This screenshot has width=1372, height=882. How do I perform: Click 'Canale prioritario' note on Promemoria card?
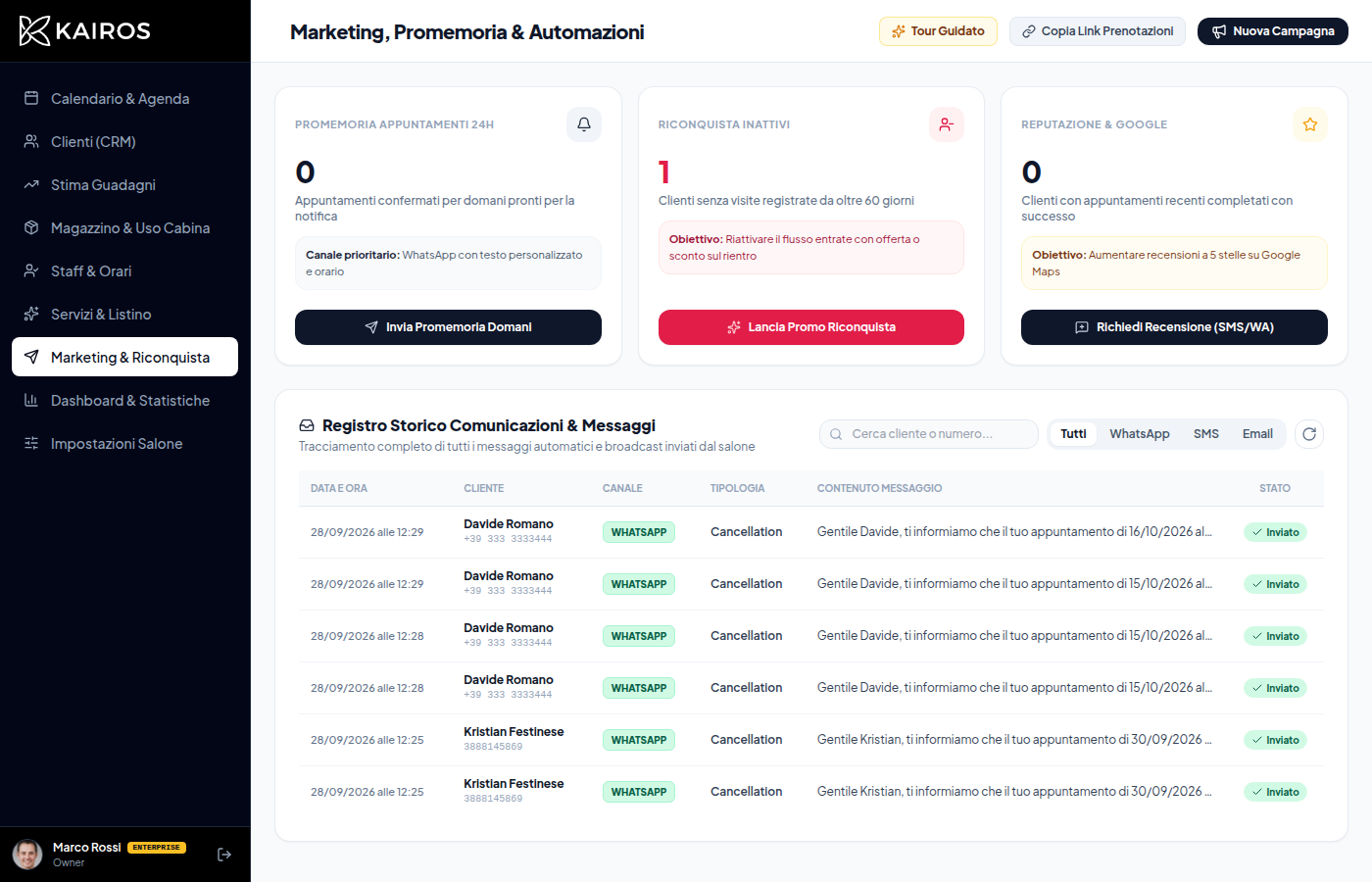[448, 263]
